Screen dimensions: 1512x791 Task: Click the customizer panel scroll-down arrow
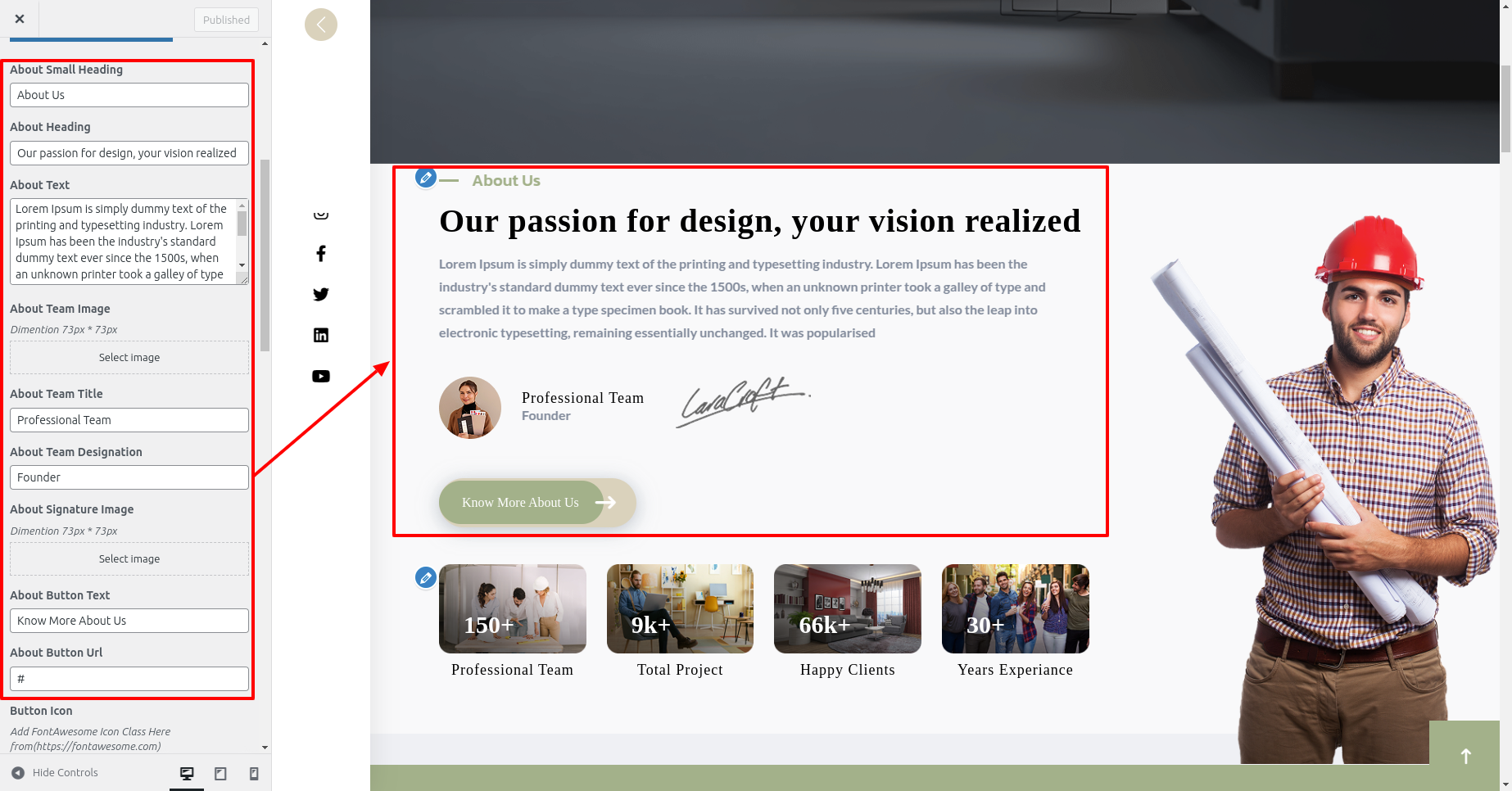coord(265,747)
